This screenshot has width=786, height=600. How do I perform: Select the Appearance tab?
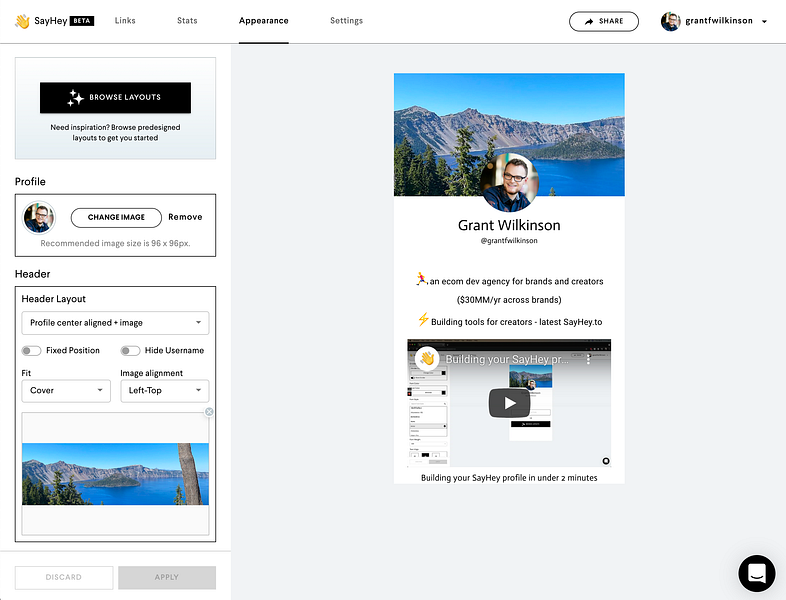click(x=264, y=21)
